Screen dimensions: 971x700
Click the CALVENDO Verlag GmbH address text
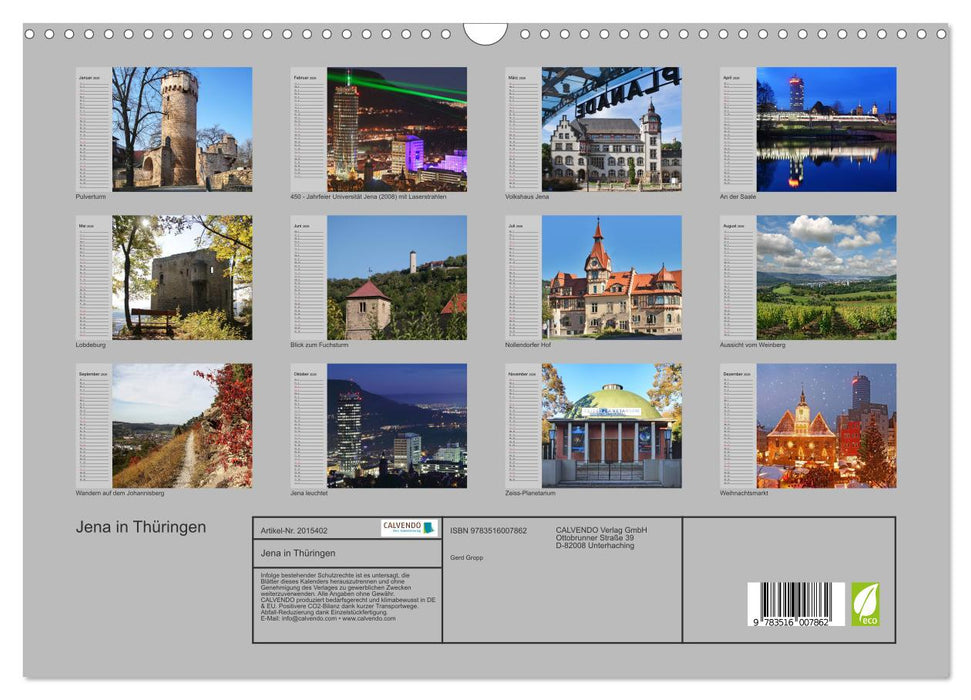point(600,535)
